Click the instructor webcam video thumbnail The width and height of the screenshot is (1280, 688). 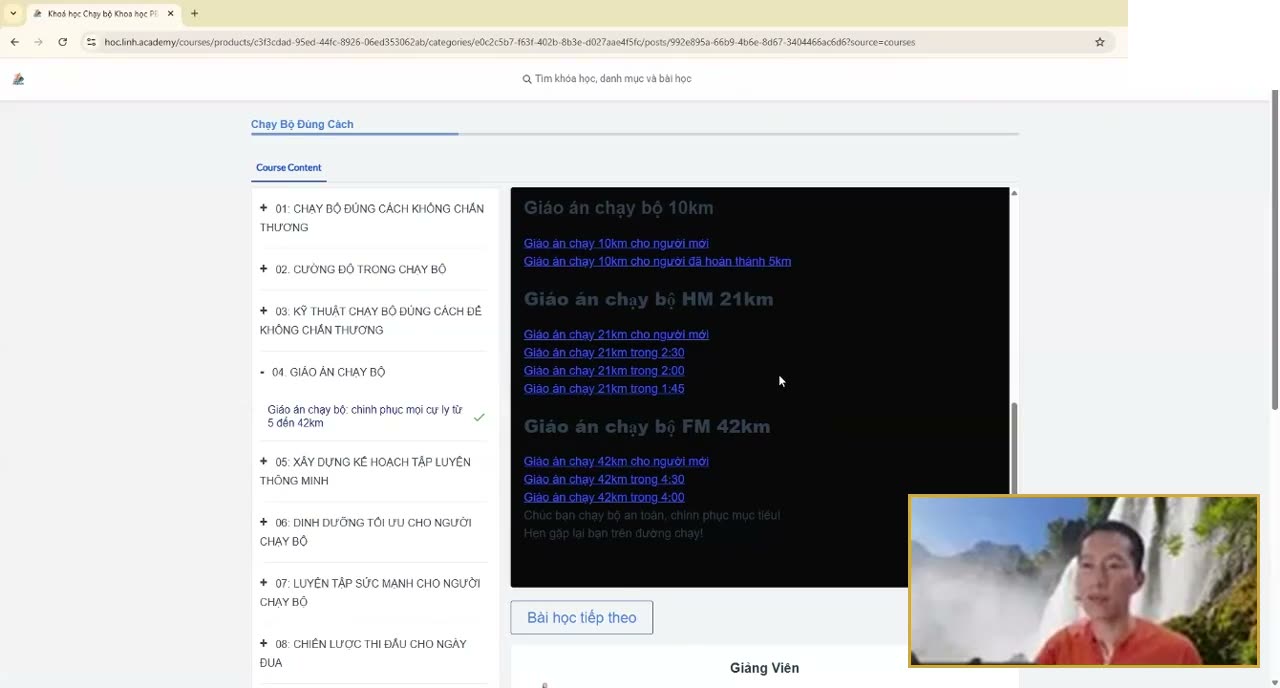1084,581
